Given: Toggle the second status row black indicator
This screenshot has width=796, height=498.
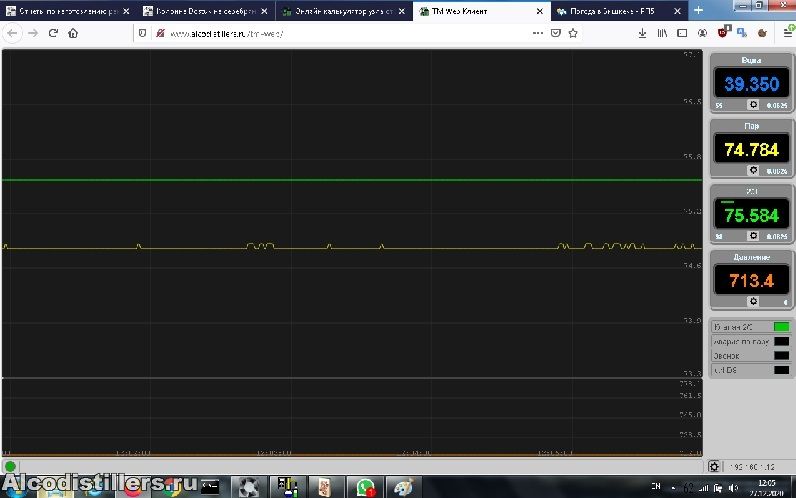Looking at the screenshot, I should (x=781, y=341).
